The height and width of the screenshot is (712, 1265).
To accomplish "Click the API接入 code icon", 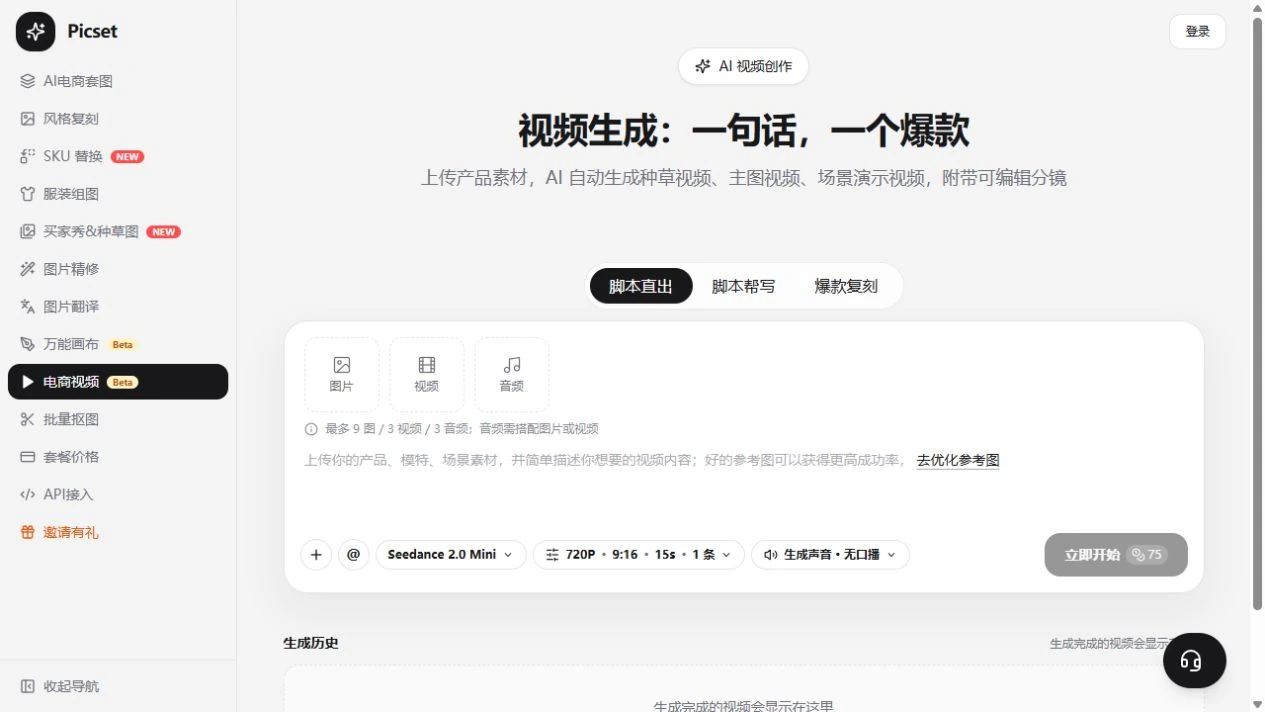I will (x=27, y=494).
